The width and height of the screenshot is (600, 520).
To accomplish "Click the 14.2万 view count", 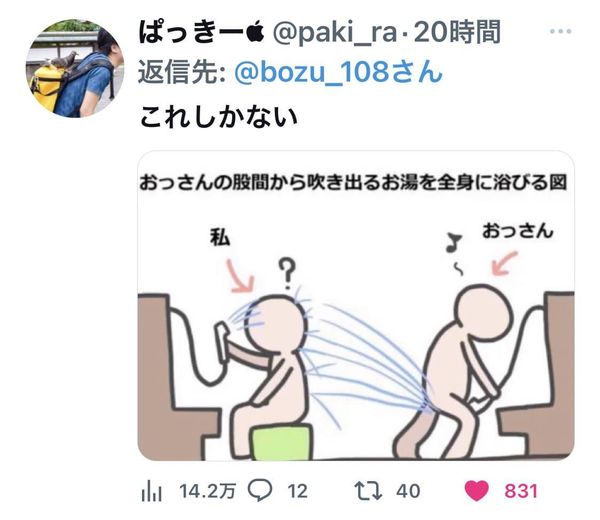I will pos(207,491).
